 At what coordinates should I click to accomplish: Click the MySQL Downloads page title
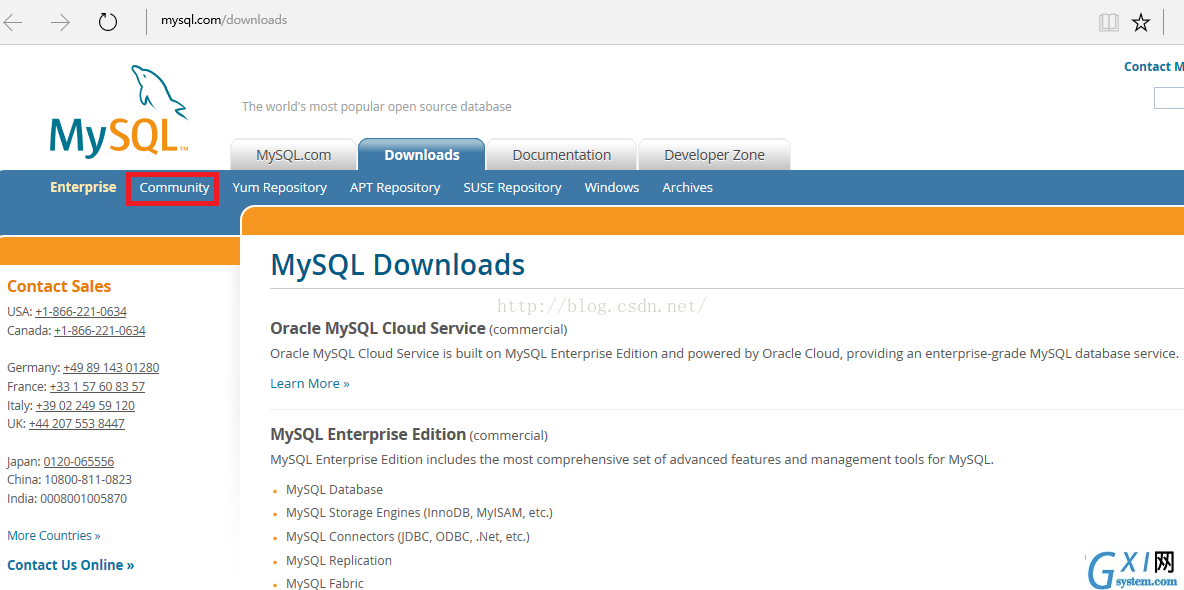[397, 265]
